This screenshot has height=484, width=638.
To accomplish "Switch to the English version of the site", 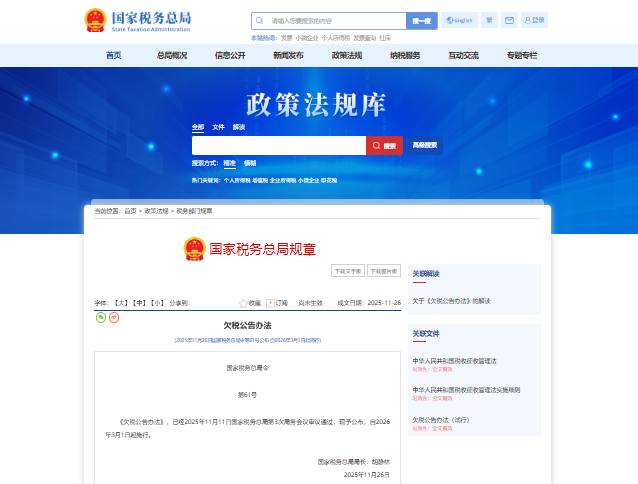I will [459, 20].
